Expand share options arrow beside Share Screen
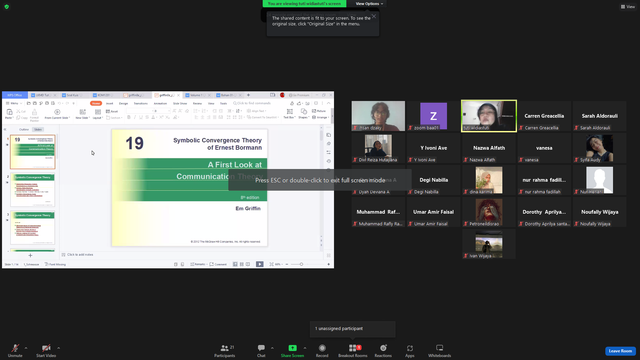 pos(305,348)
